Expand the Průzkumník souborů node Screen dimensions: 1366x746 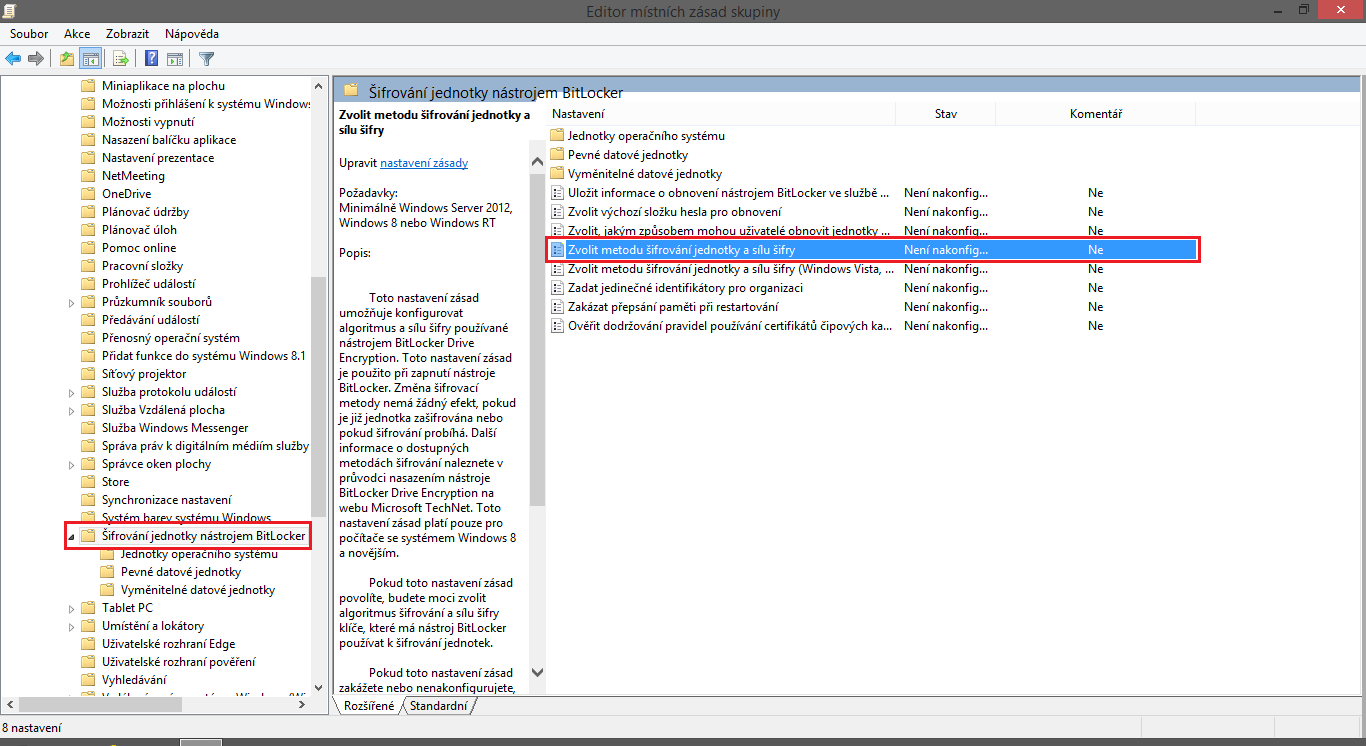(70, 301)
